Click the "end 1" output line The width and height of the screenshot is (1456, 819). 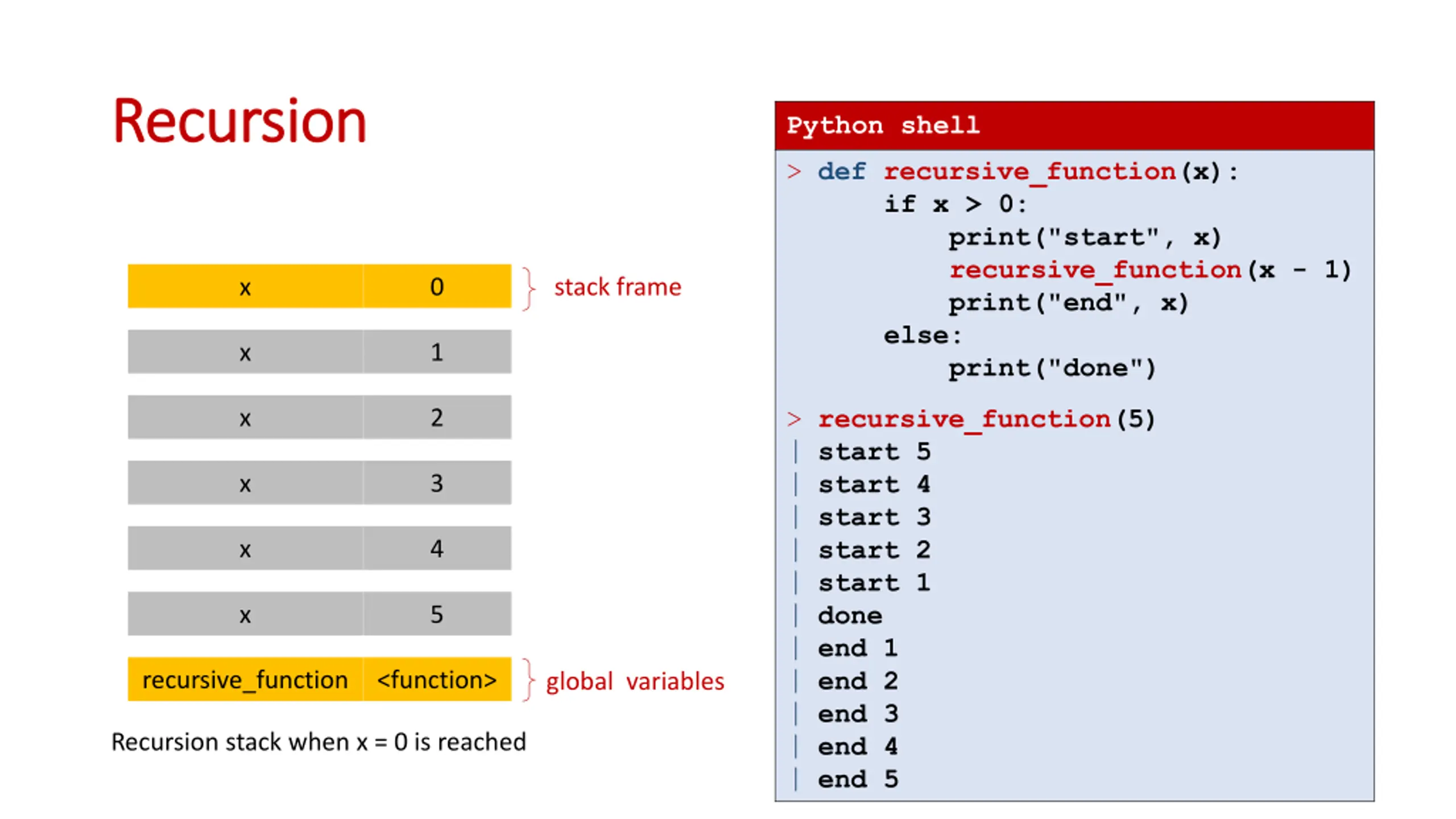pos(858,648)
